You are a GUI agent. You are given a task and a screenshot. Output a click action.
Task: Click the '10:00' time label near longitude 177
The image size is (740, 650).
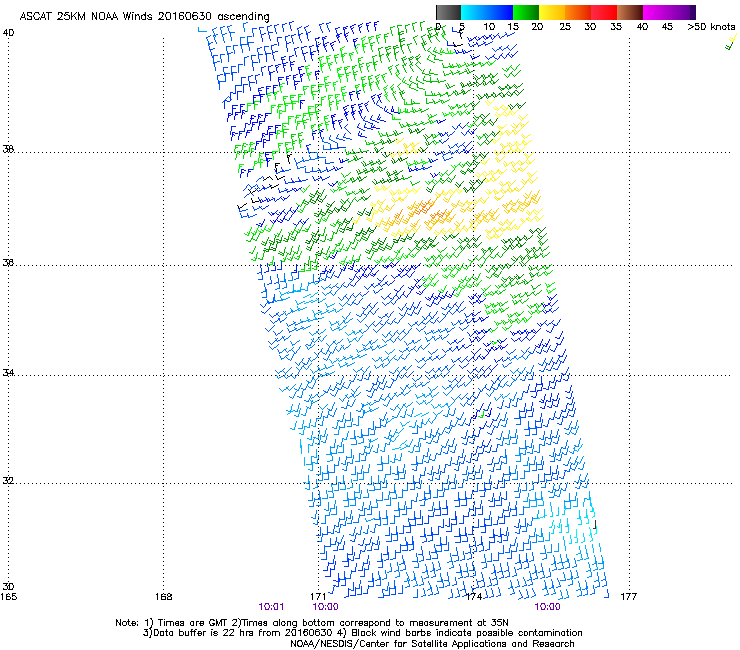pyautogui.click(x=547, y=607)
